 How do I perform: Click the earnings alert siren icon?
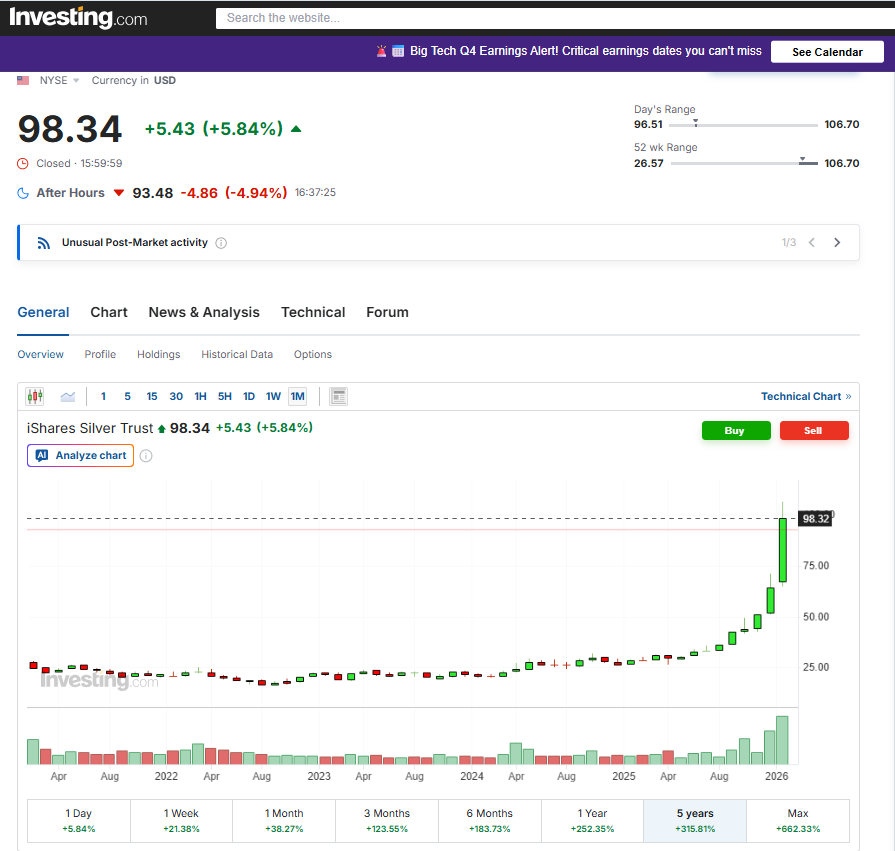pos(381,51)
